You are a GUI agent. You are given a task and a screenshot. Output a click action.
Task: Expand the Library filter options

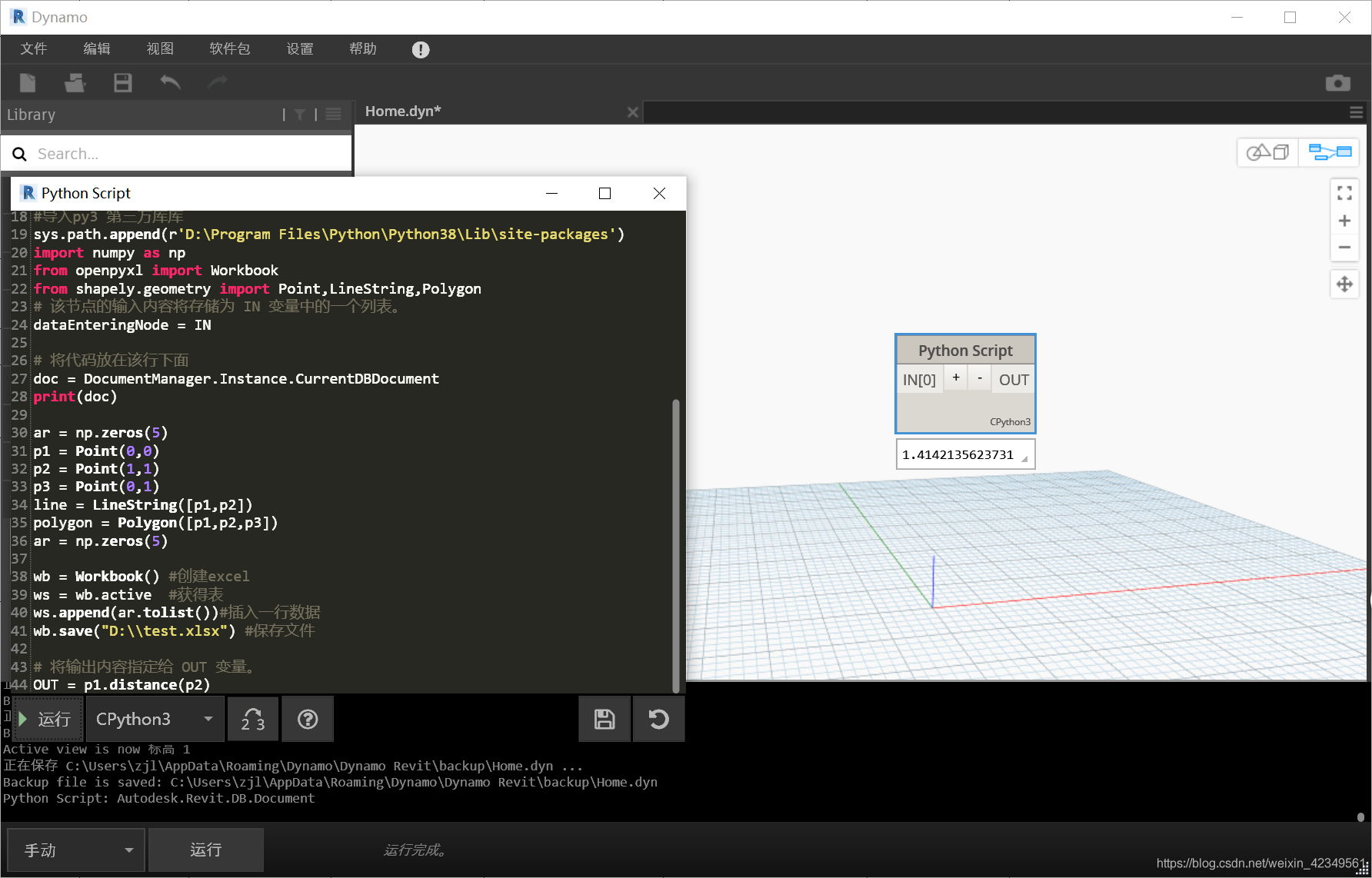(300, 115)
